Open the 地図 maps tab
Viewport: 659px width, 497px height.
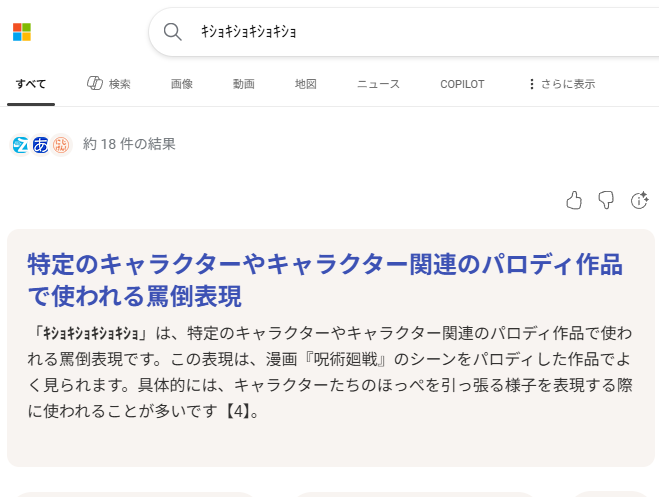pyautogui.click(x=306, y=84)
